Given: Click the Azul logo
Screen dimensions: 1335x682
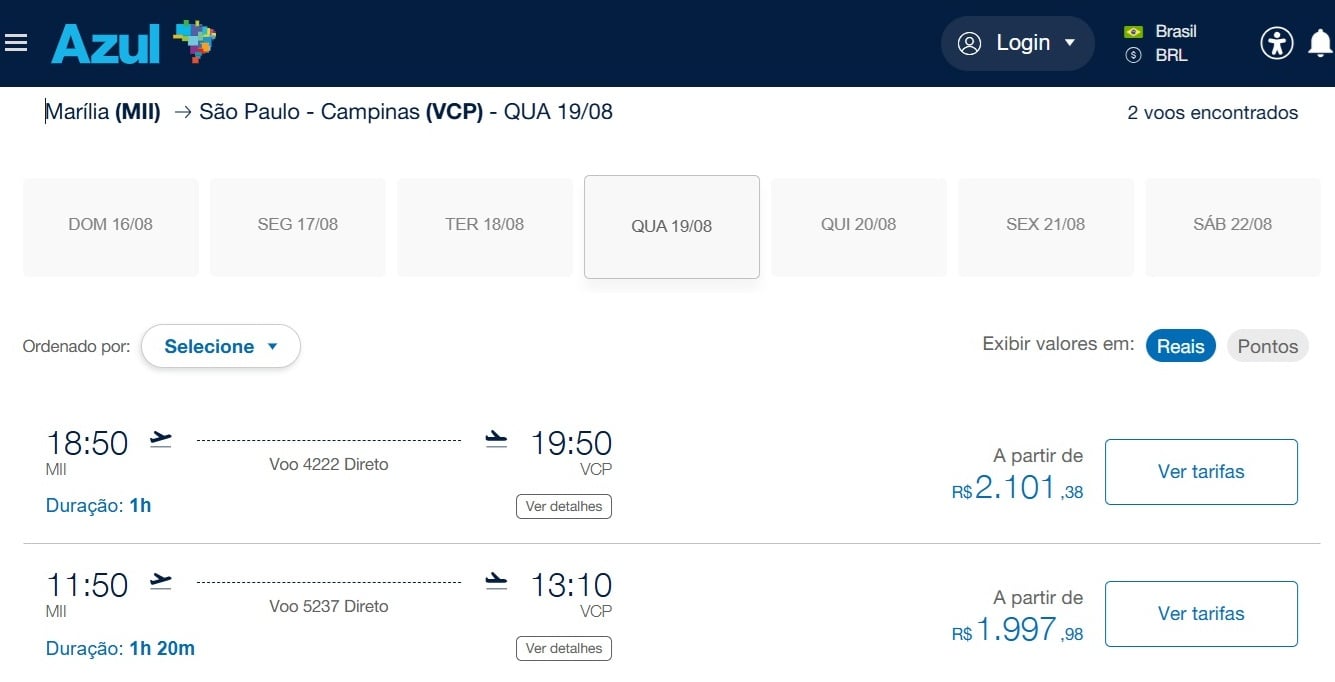Looking at the screenshot, I should click(x=134, y=43).
